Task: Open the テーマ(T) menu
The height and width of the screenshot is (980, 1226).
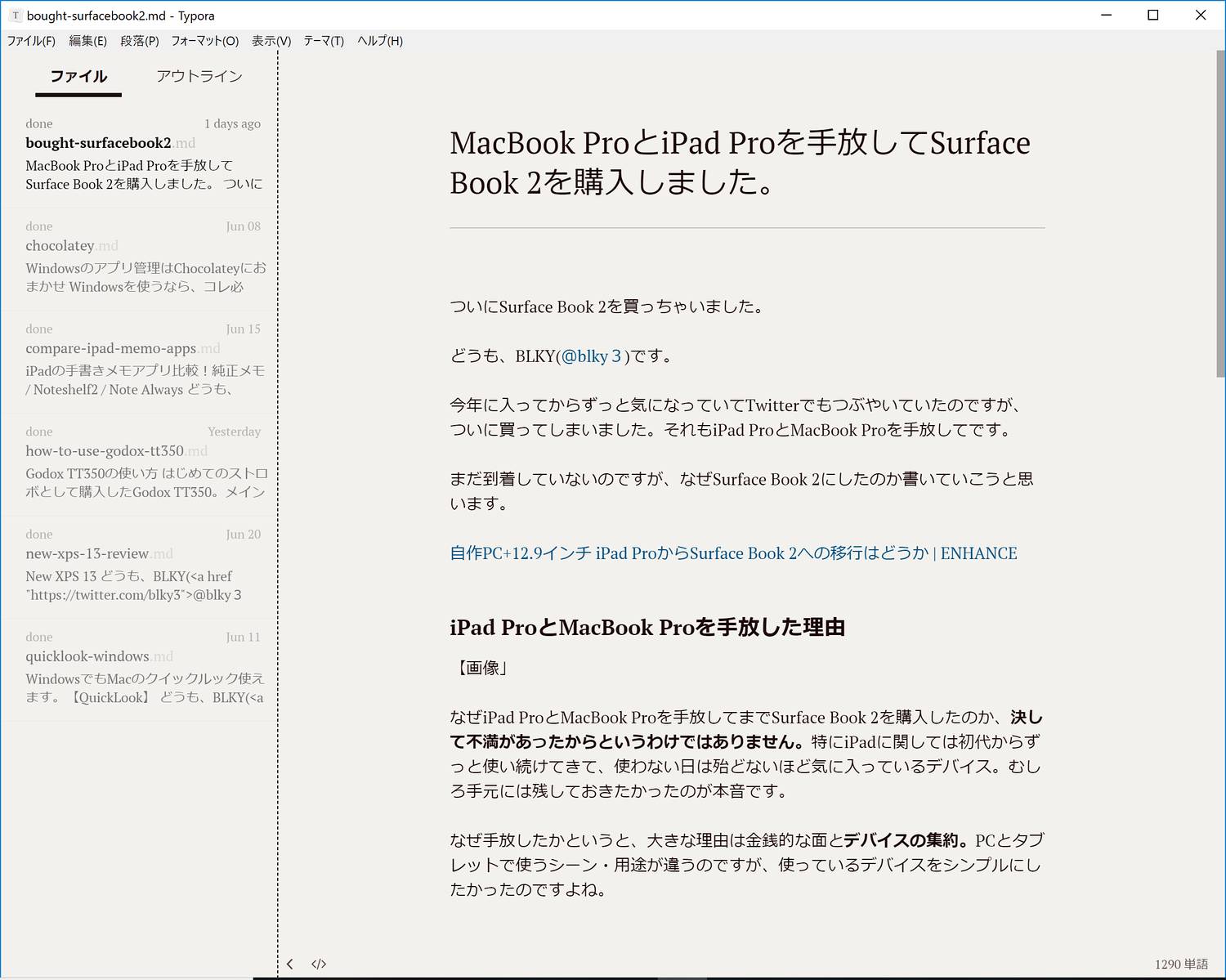Action: [x=324, y=41]
